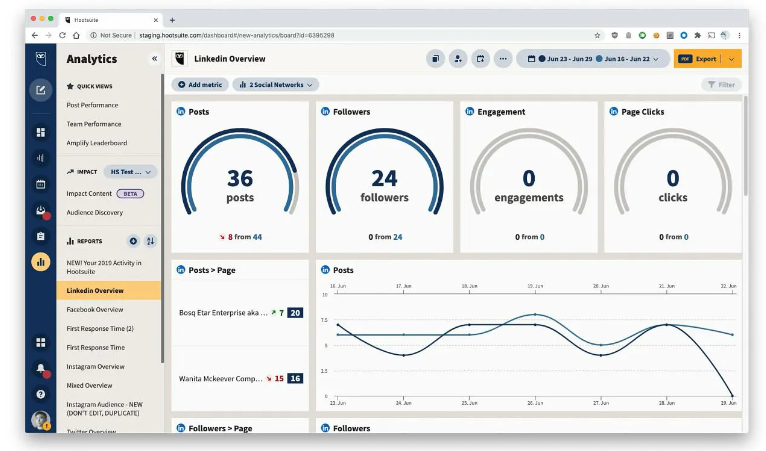The image size is (766, 451).
Task: Open 'NEW! Your 2019 Activity in Hootsuite' report
Action: click(x=104, y=267)
